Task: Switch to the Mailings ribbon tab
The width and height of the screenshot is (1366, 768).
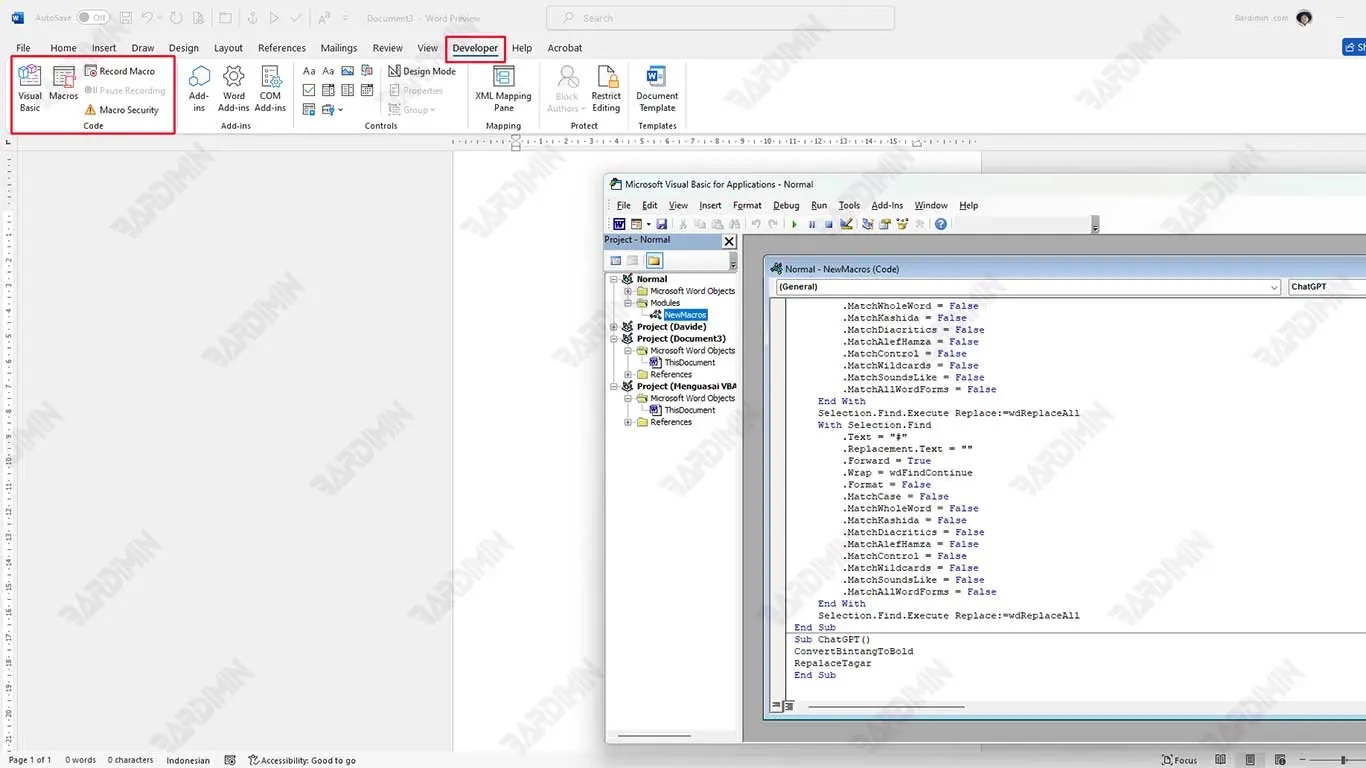Action: coord(338,48)
